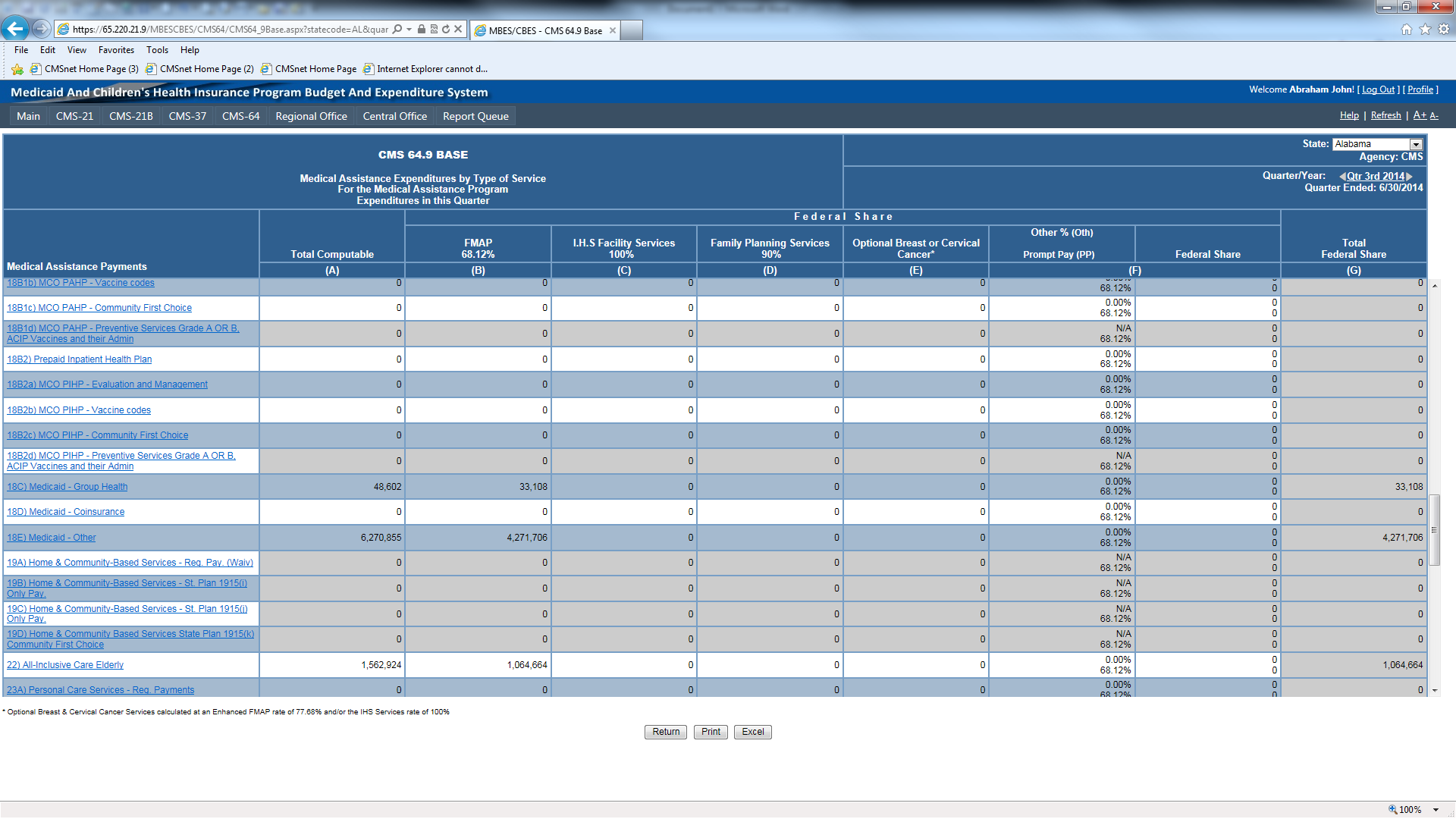This screenshot has height=819, width=1456.
Task: Open the browser Home icon
Action: tap(1406, 30)
